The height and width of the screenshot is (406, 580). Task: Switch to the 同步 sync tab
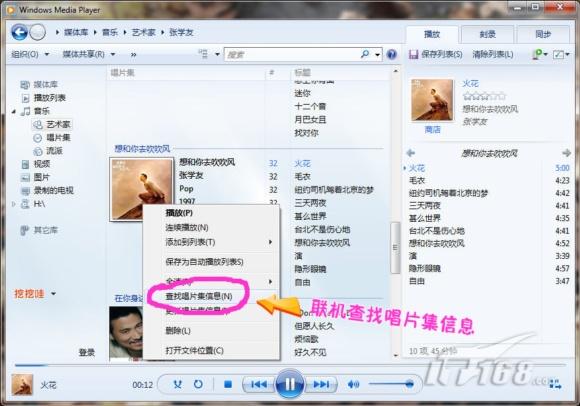tap(543, 35)
